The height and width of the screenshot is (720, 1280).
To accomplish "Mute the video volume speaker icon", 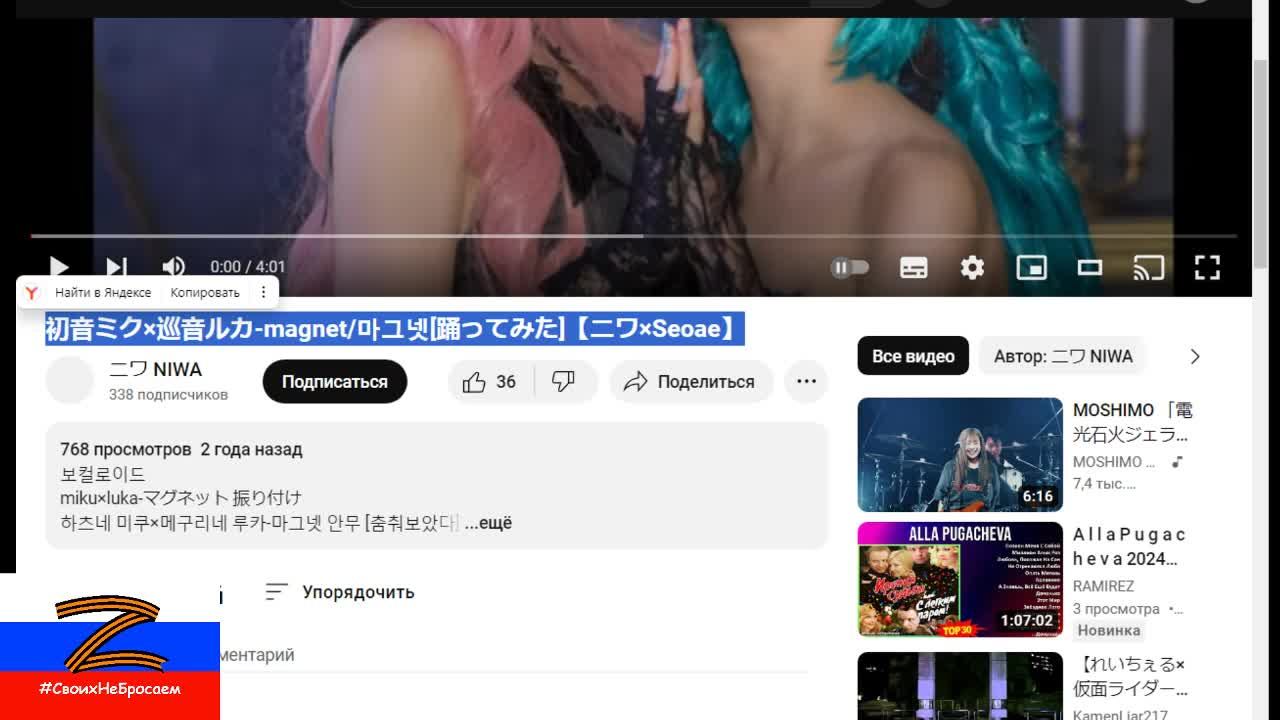I will tap(173, 267).
